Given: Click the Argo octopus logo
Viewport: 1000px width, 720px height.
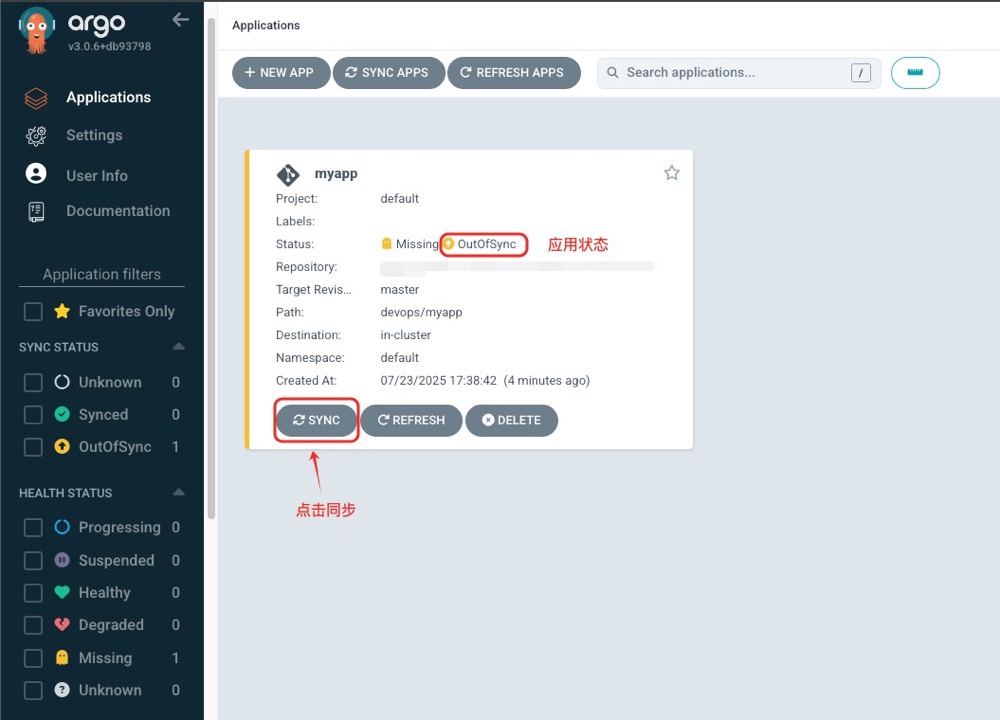Looking at the screenshot, I should click(x=37, y=31).
